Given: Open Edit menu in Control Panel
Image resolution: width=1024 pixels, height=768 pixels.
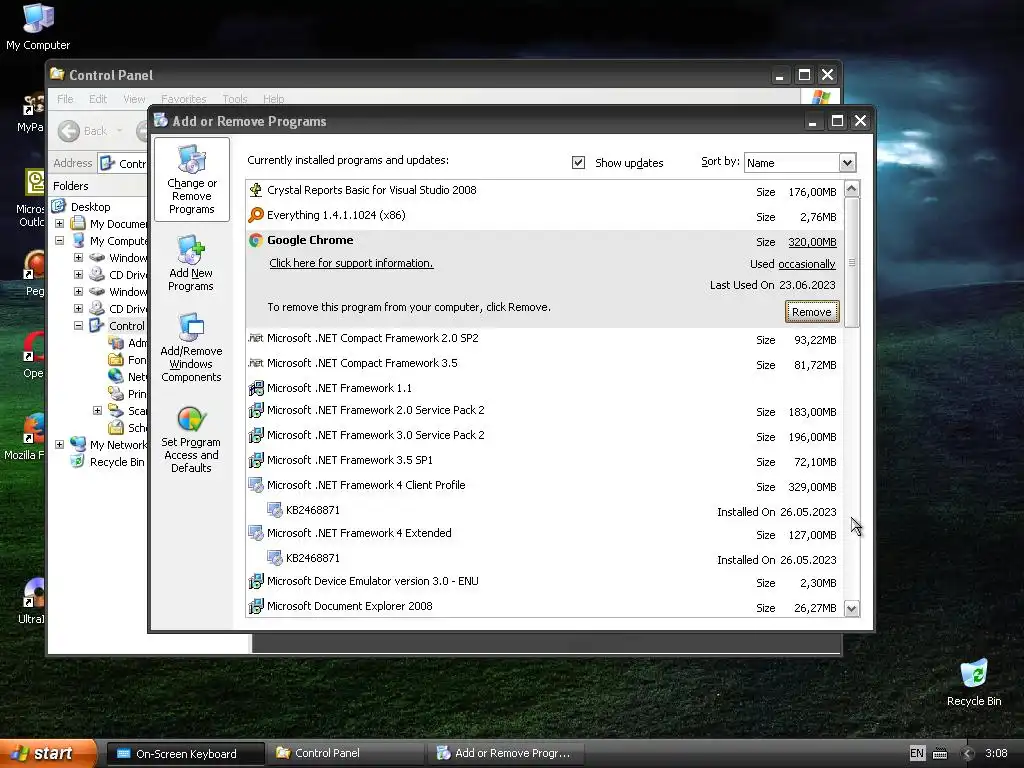Looking at the screenshot, I should click(98, 99).
